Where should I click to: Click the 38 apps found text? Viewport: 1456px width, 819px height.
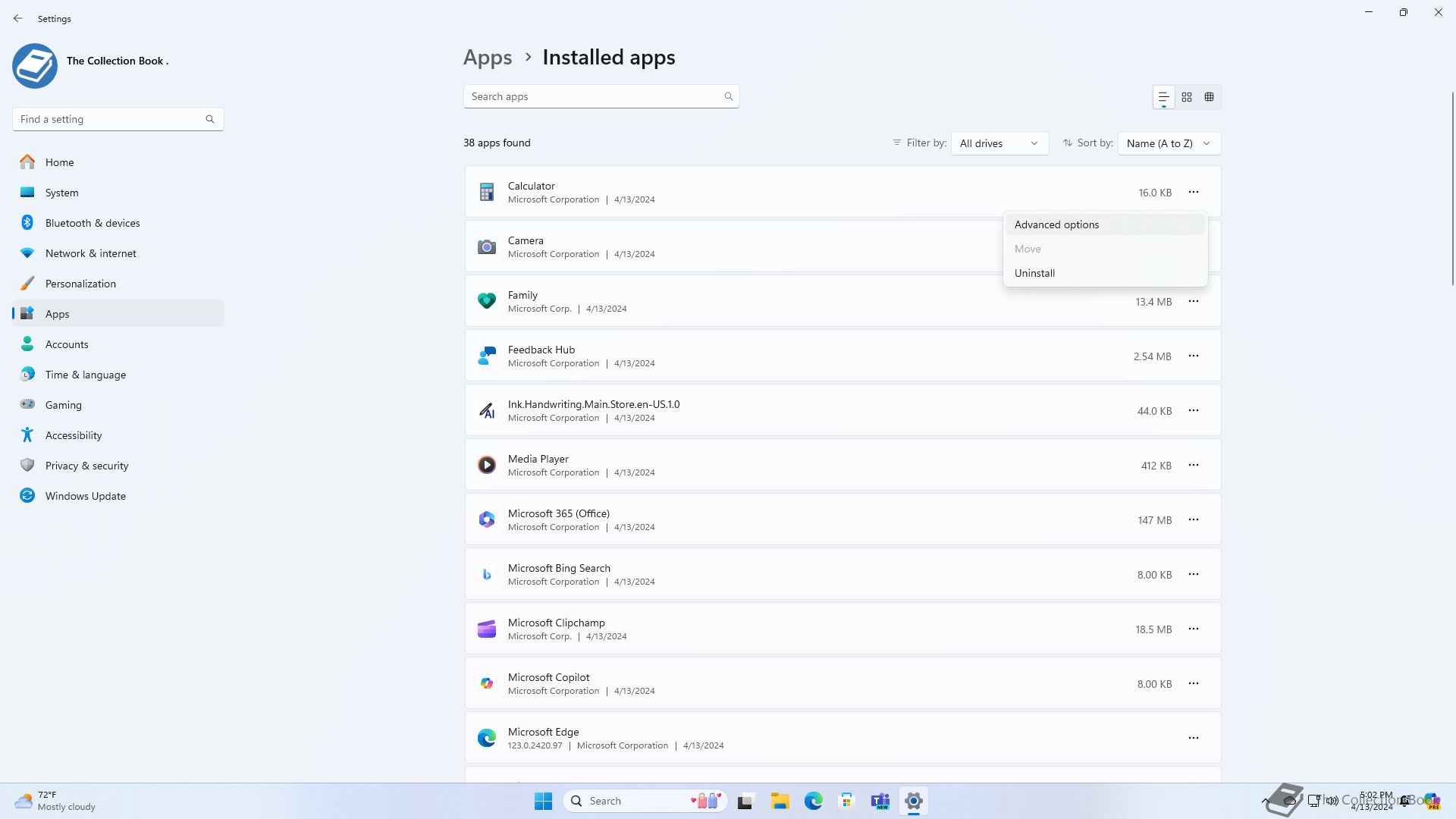(497, 143)
